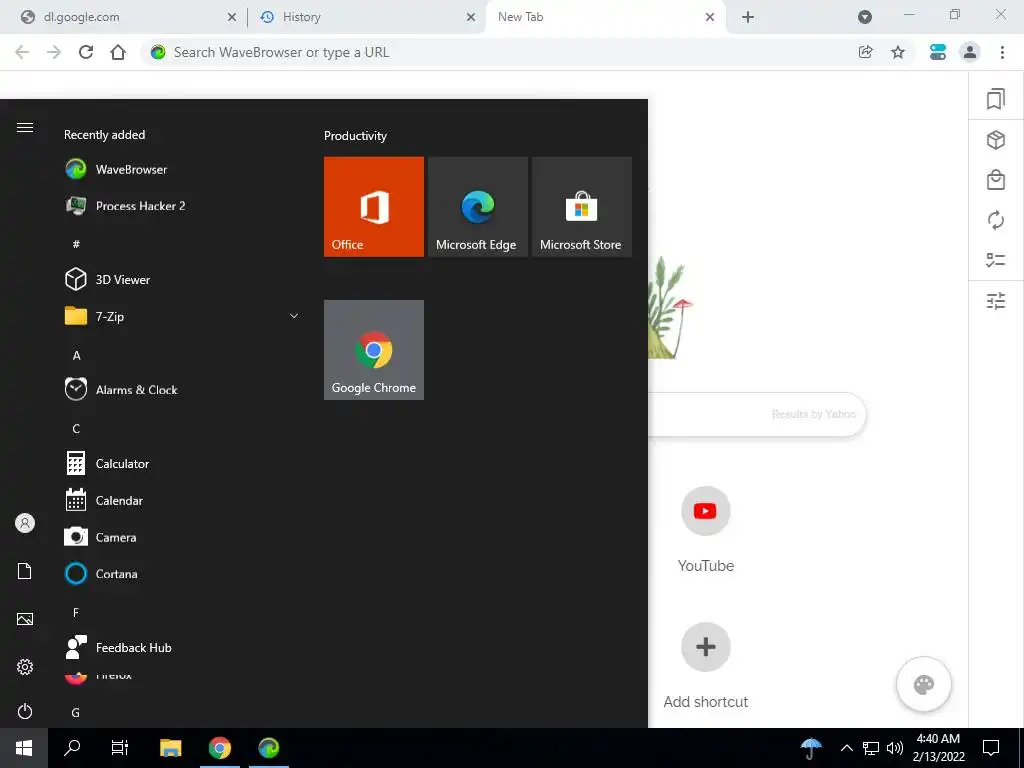The width and height of the screenshot is (1024, 768).
Task: Open the volume control in tray
Action: tap(895, 748)
